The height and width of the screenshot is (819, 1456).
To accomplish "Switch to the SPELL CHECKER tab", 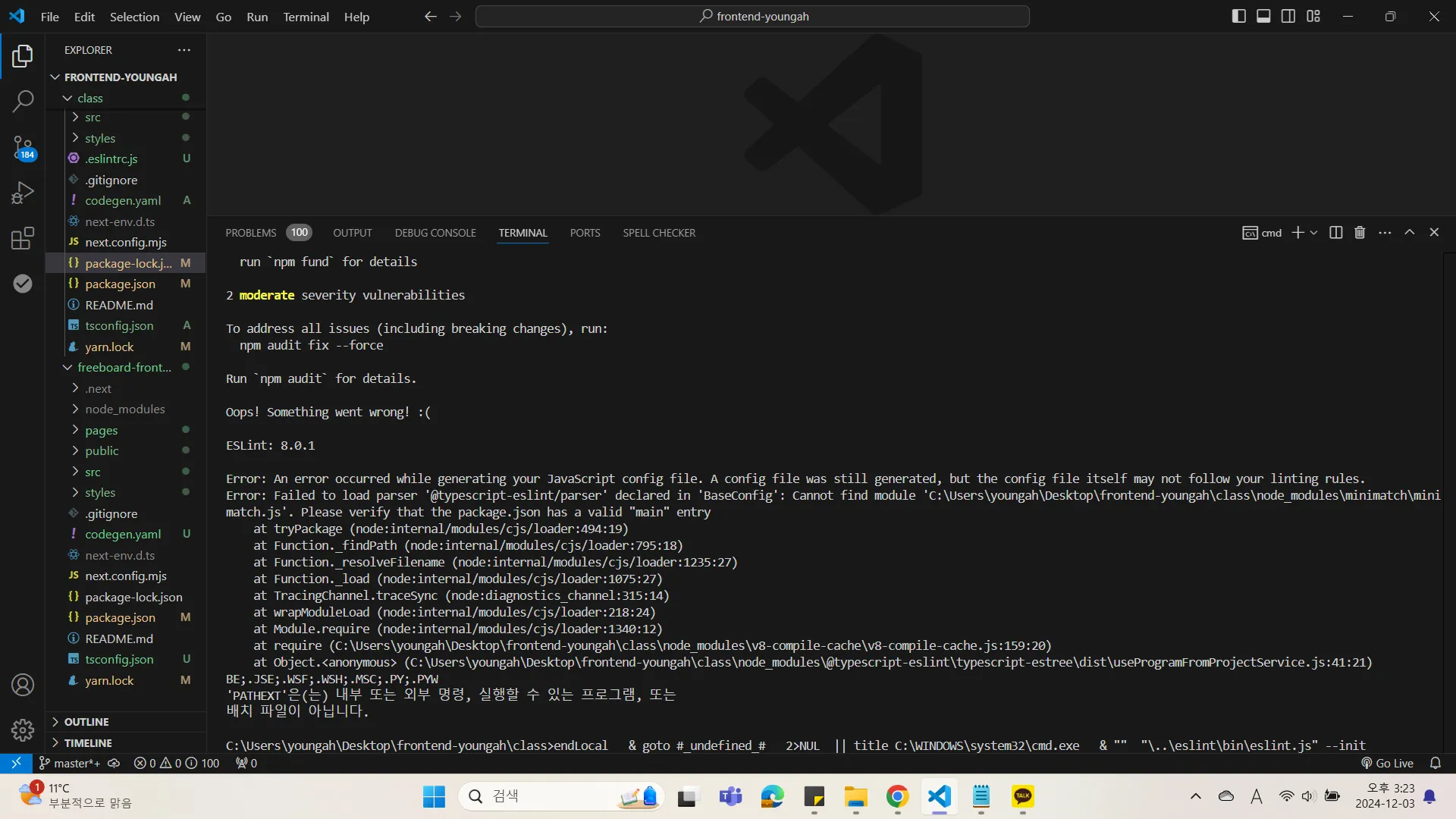I will [659, 233].
